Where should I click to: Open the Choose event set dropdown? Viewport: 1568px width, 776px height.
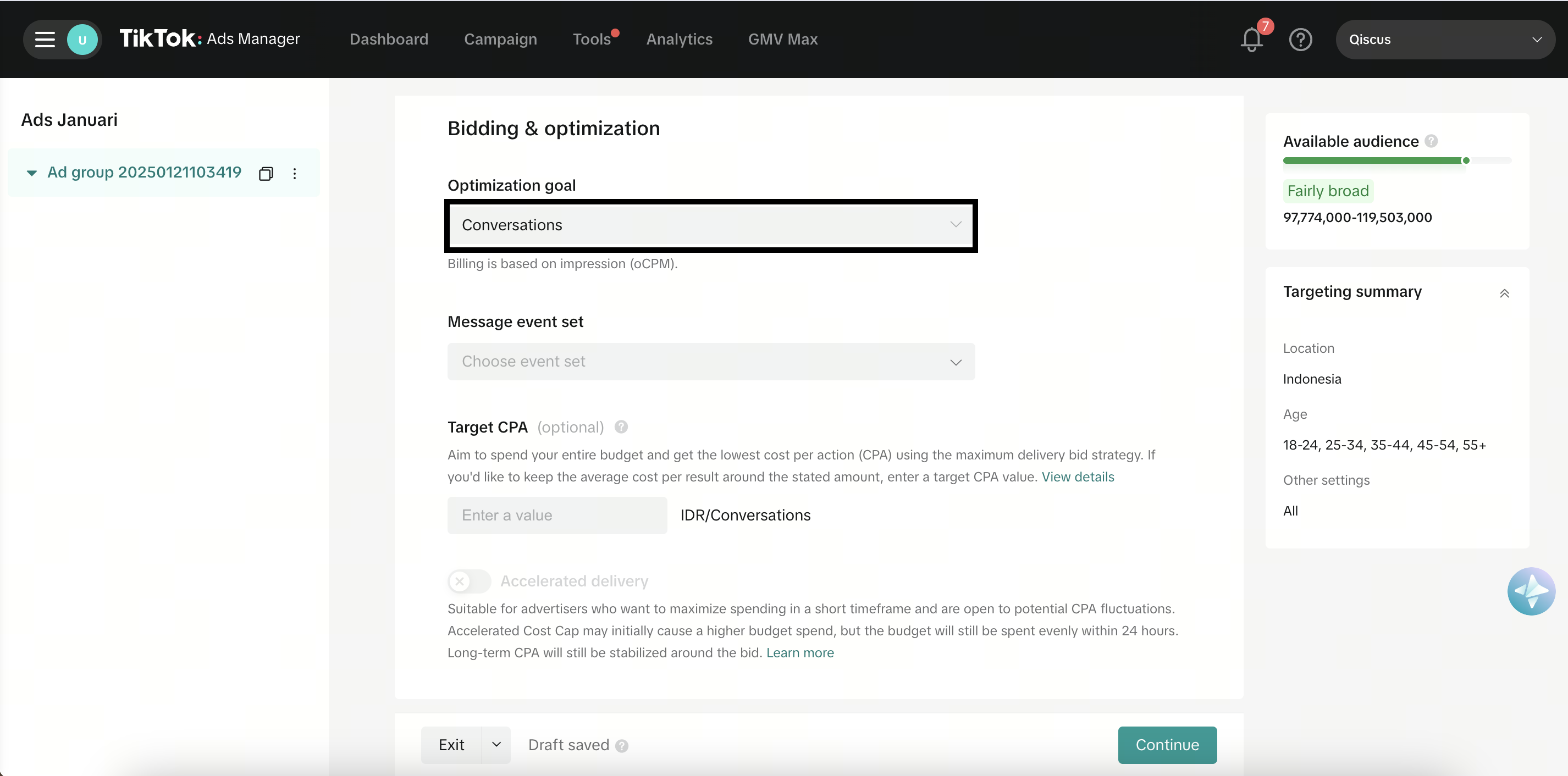pyautogui.click(x=711, y=362)
